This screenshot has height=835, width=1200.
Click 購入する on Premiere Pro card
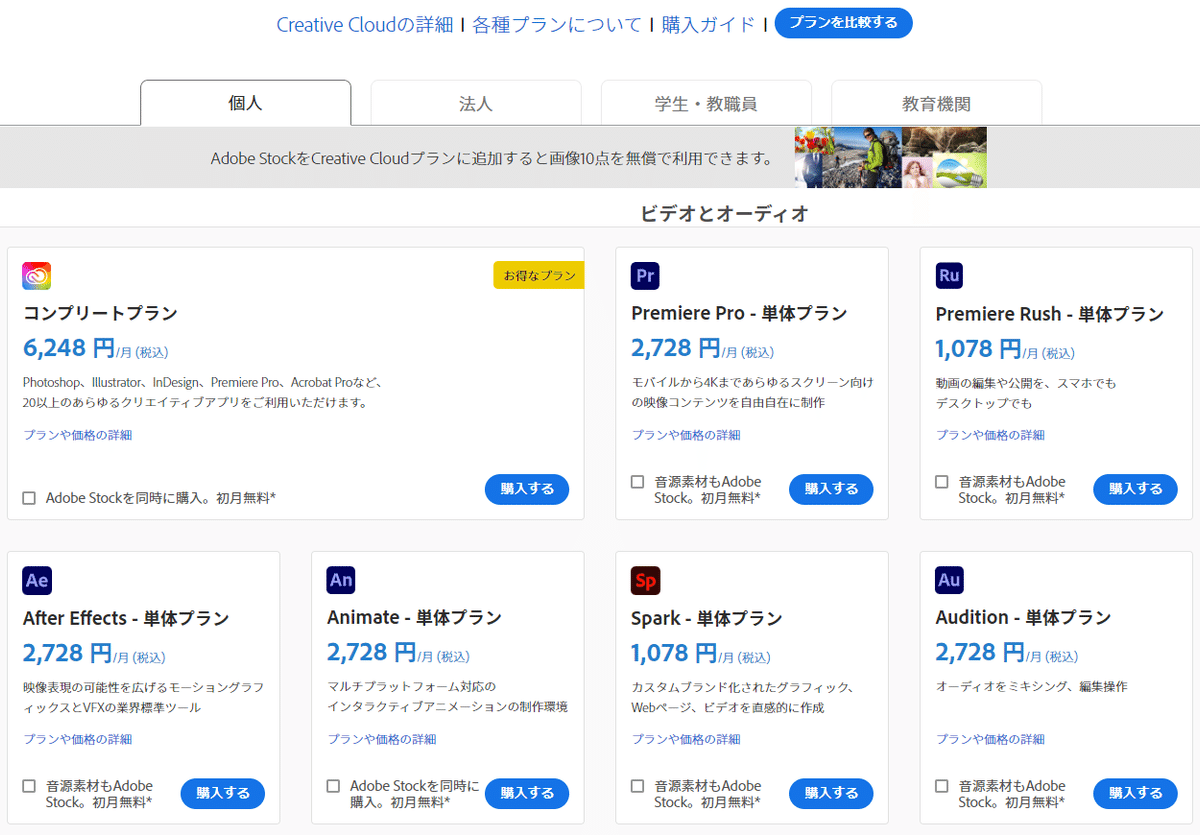[x=831, y=489]
